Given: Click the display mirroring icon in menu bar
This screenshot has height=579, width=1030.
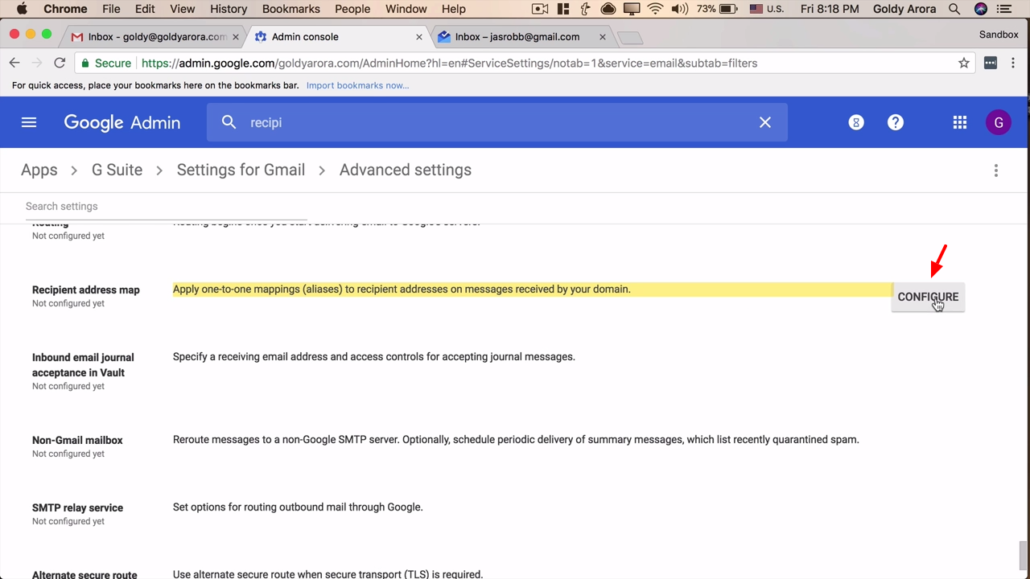Looking at the screenshot, I should tap(632, 9).
